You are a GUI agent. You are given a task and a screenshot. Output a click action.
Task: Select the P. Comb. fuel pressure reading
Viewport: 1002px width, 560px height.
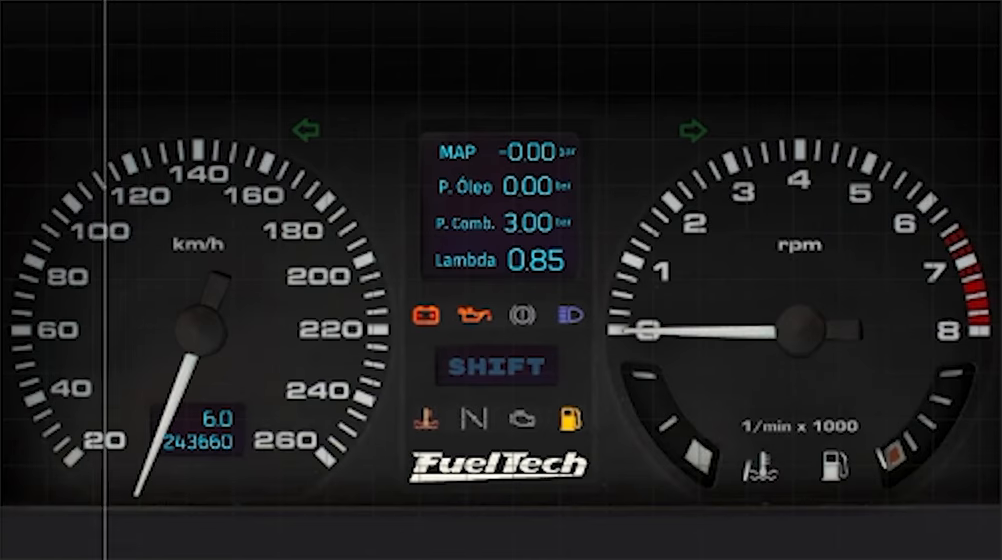pyautogui.click(x=503, y=222)
